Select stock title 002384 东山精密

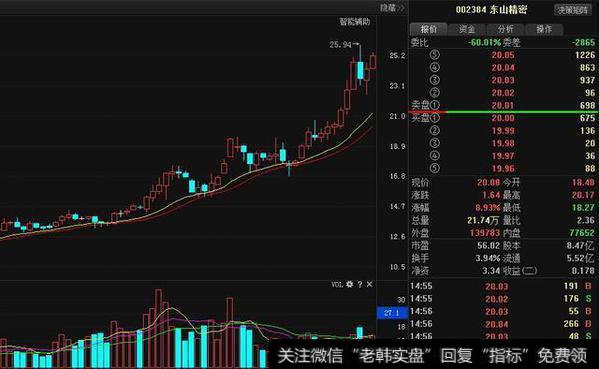click(x=491, y=10)
